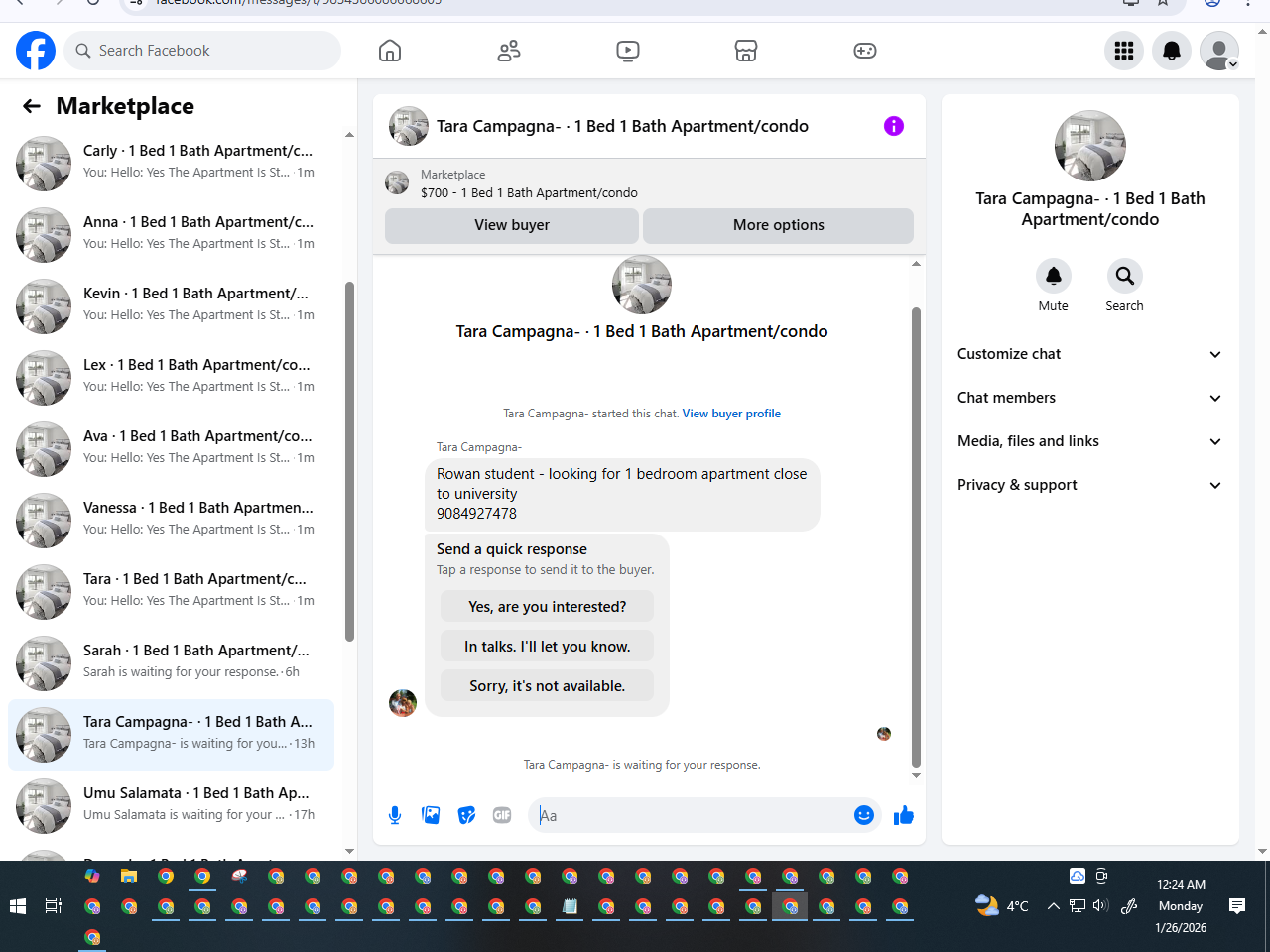This screenshot has height=952, width=1270.
Task: Attach a photo with the image icon
Action: (431, 815)
